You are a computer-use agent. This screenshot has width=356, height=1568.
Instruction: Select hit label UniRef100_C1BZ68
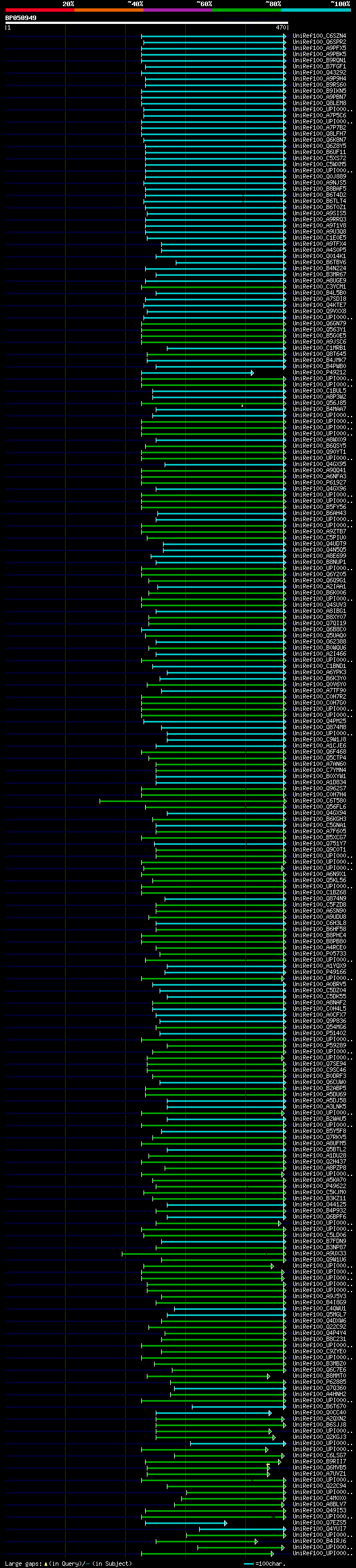coord(319,892)
